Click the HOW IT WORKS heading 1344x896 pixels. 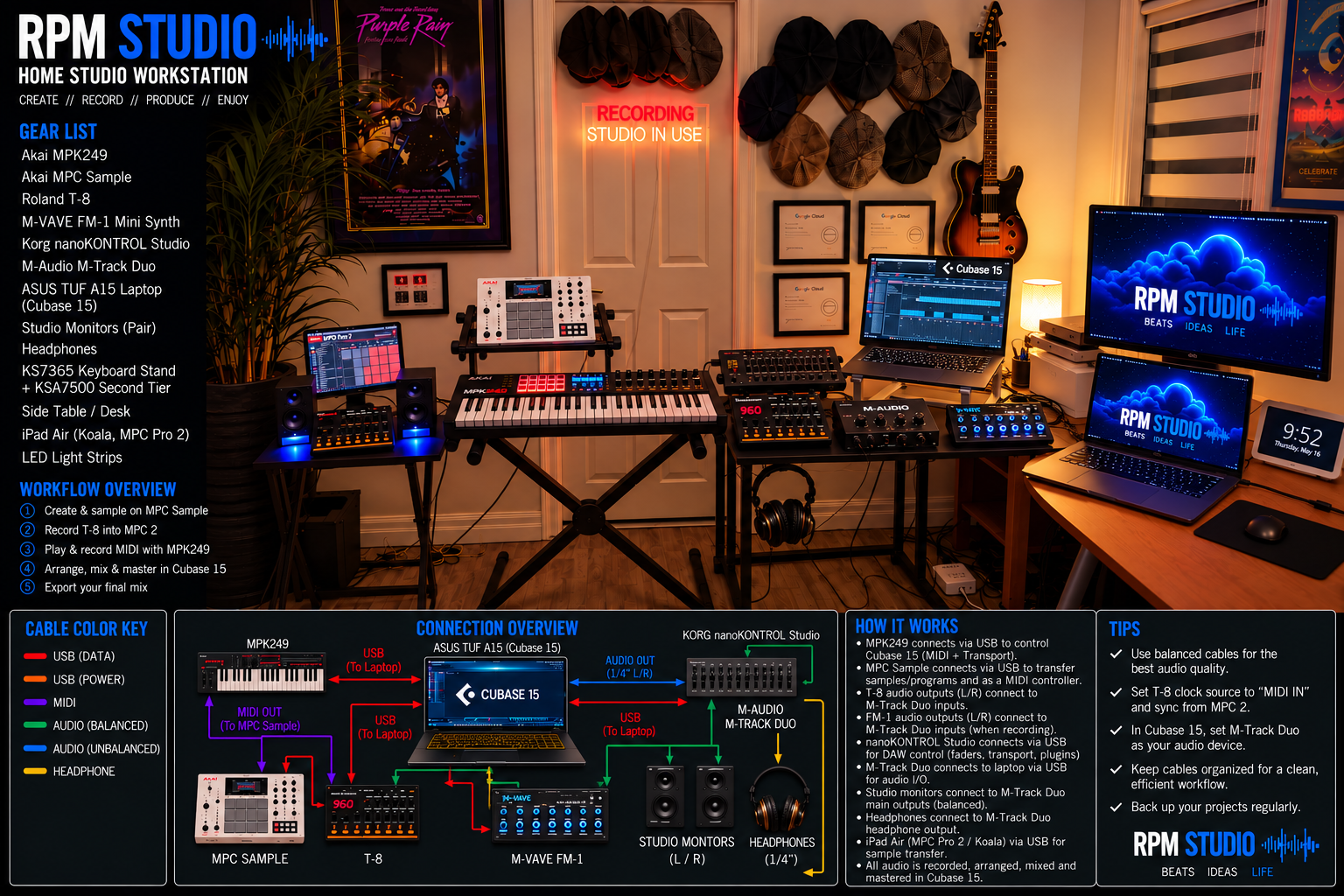[x=906, y=626]
